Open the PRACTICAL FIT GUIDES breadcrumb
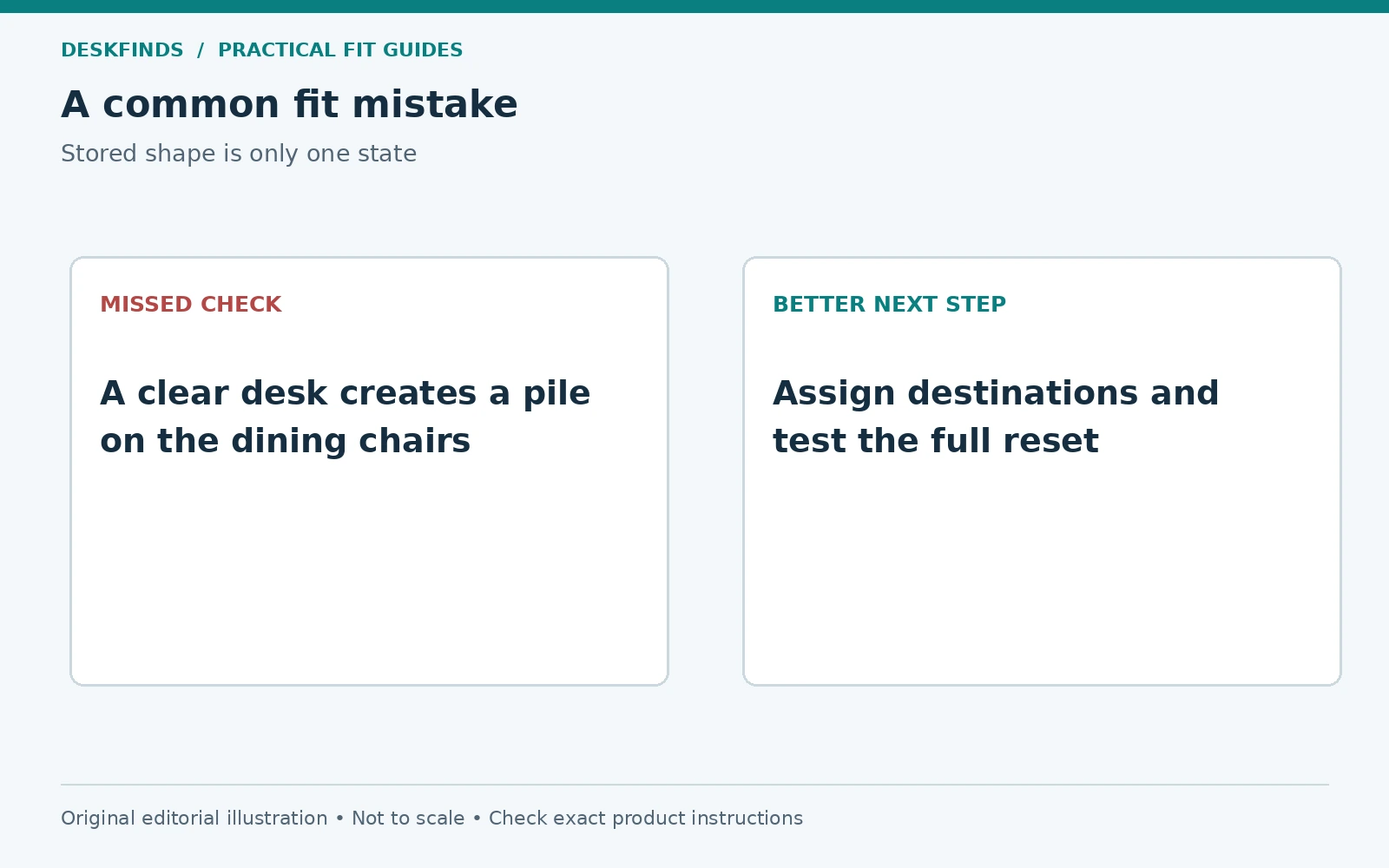 coord(340,50)
